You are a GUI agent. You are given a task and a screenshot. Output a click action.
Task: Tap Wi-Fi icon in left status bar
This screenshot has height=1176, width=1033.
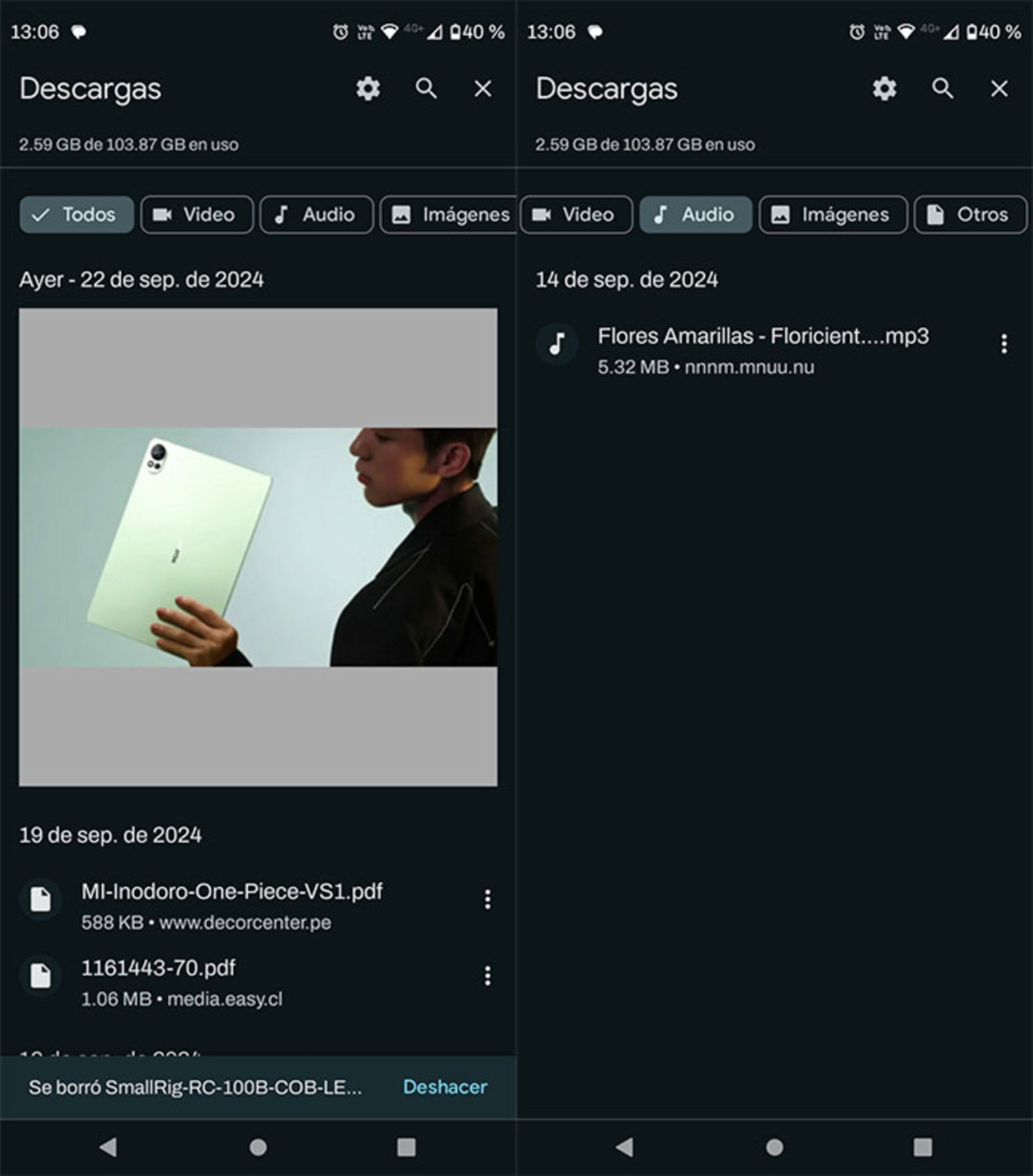click(x=390, y=32)
